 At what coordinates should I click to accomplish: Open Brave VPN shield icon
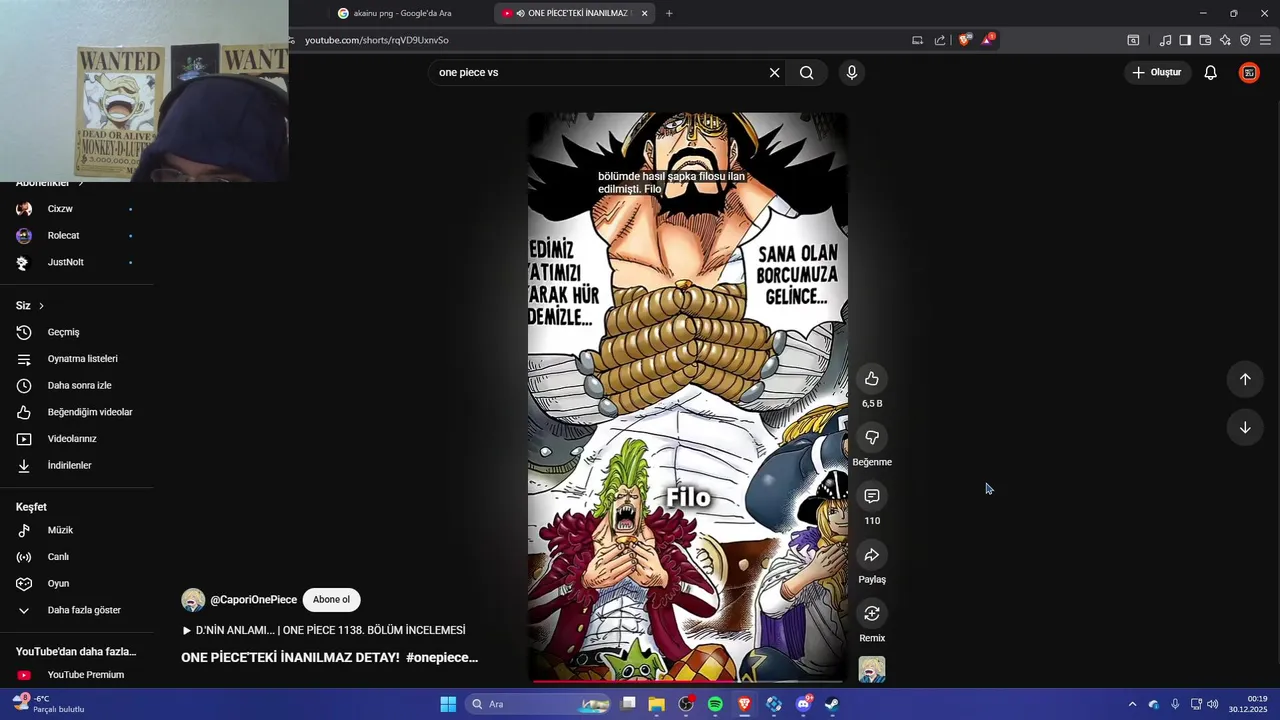coord(1245,40)
